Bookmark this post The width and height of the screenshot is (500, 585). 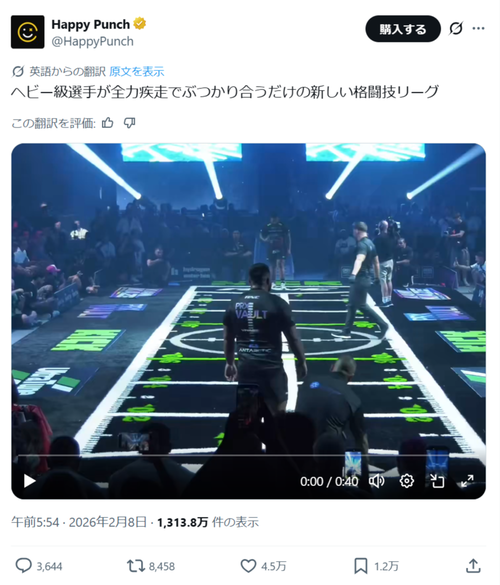pos(360,566)
